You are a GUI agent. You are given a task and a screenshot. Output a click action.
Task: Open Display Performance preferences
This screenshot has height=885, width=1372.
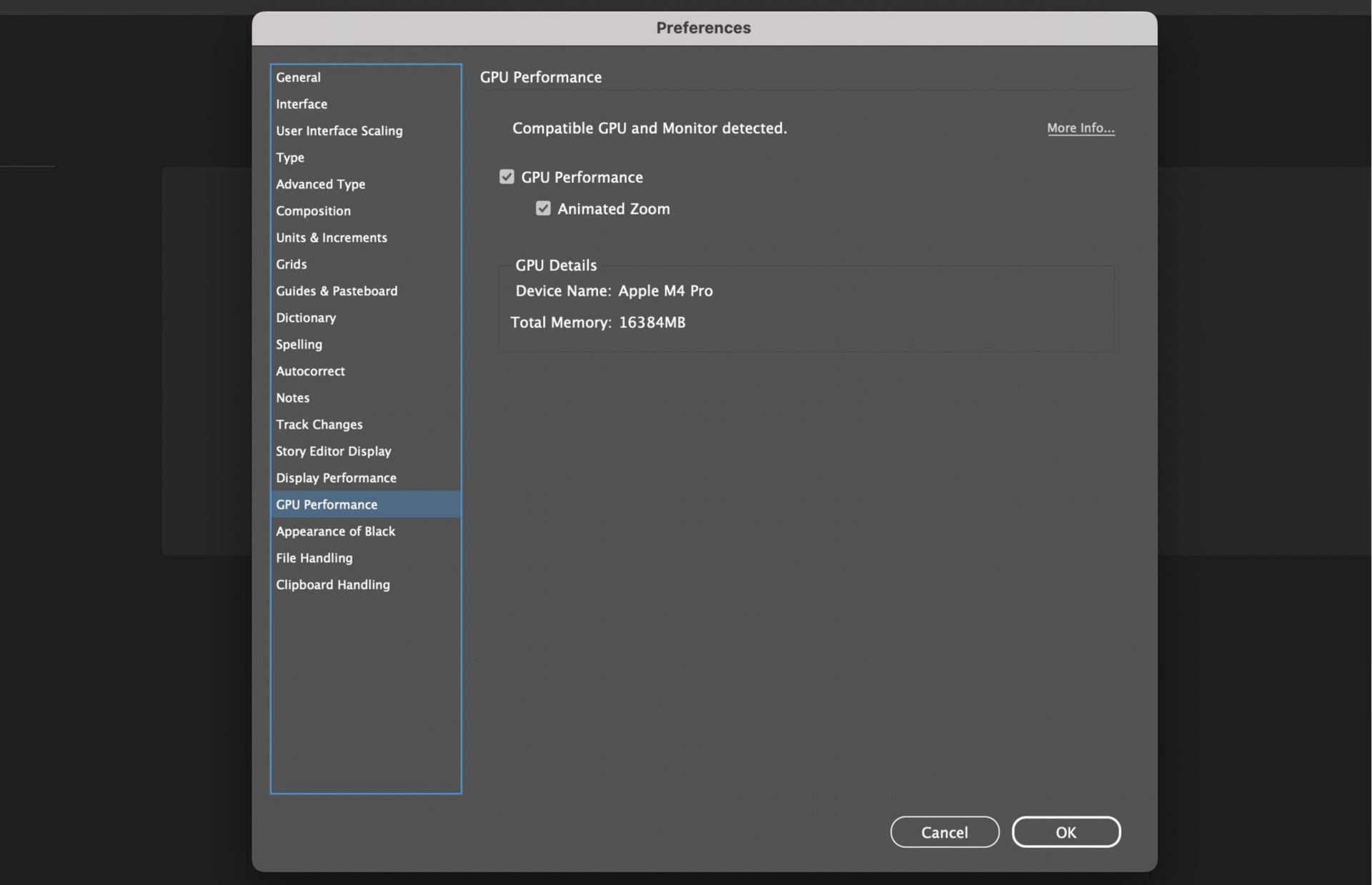tap(336, 477)
